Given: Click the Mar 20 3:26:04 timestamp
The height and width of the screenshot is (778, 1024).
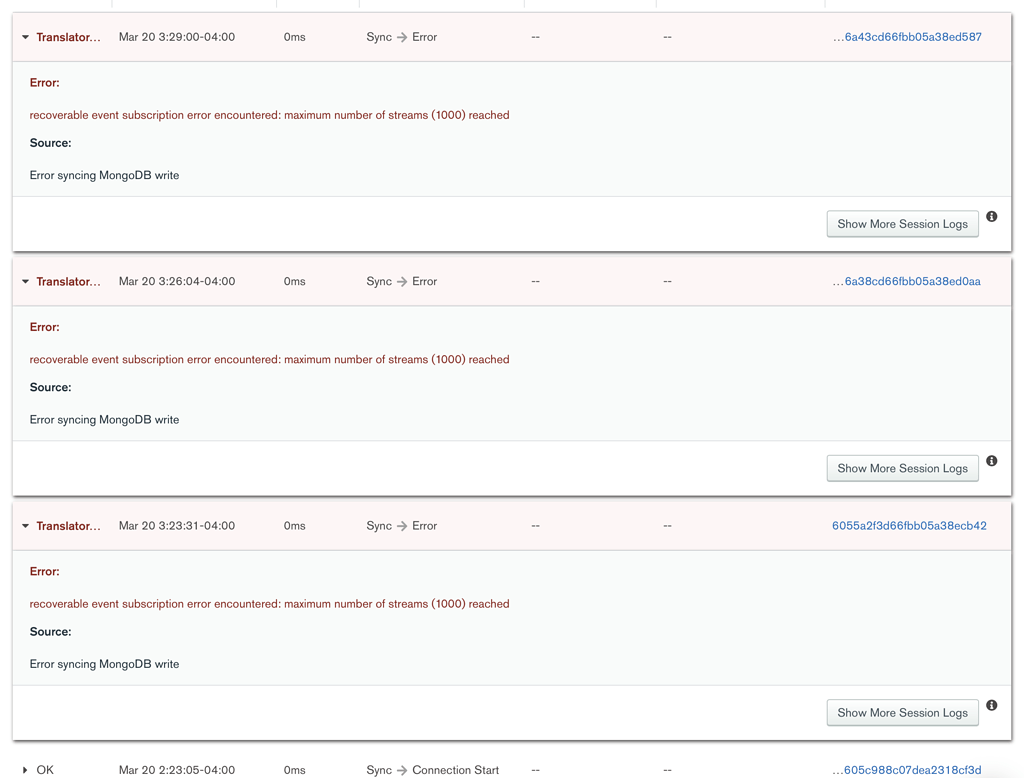Looking at the screenshot, I should pyautogui.click(x=177, y=282).
